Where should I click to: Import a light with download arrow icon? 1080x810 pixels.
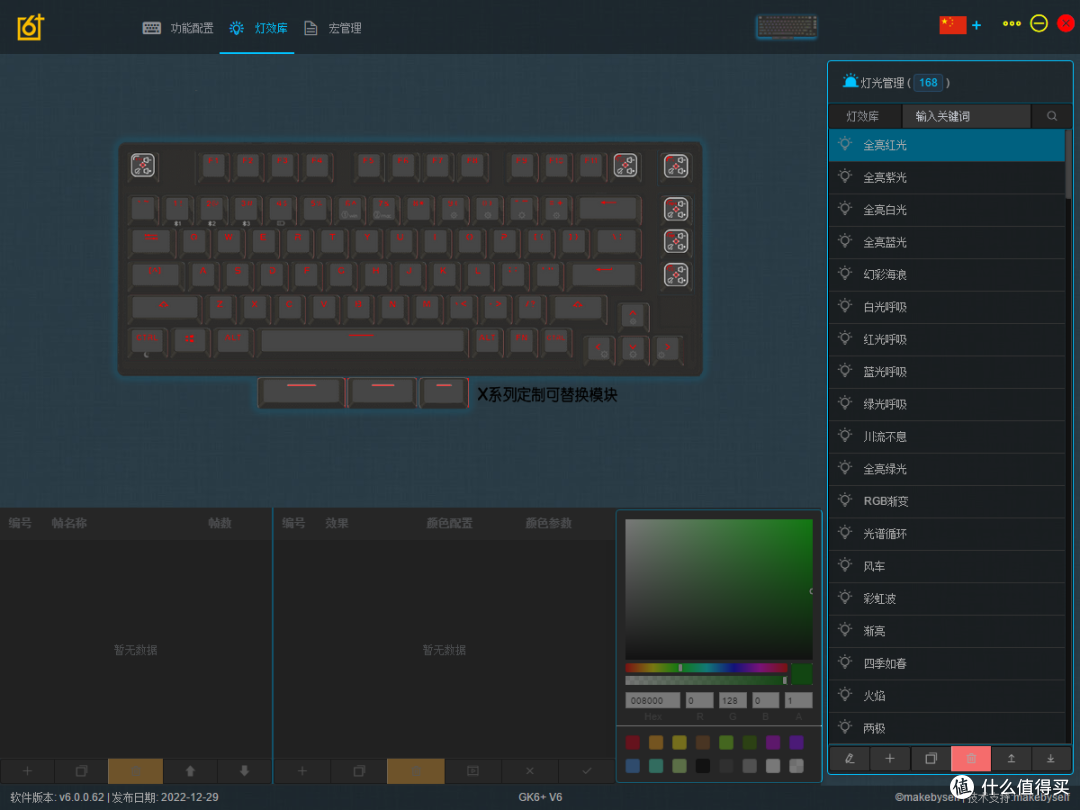[1051, 758]
